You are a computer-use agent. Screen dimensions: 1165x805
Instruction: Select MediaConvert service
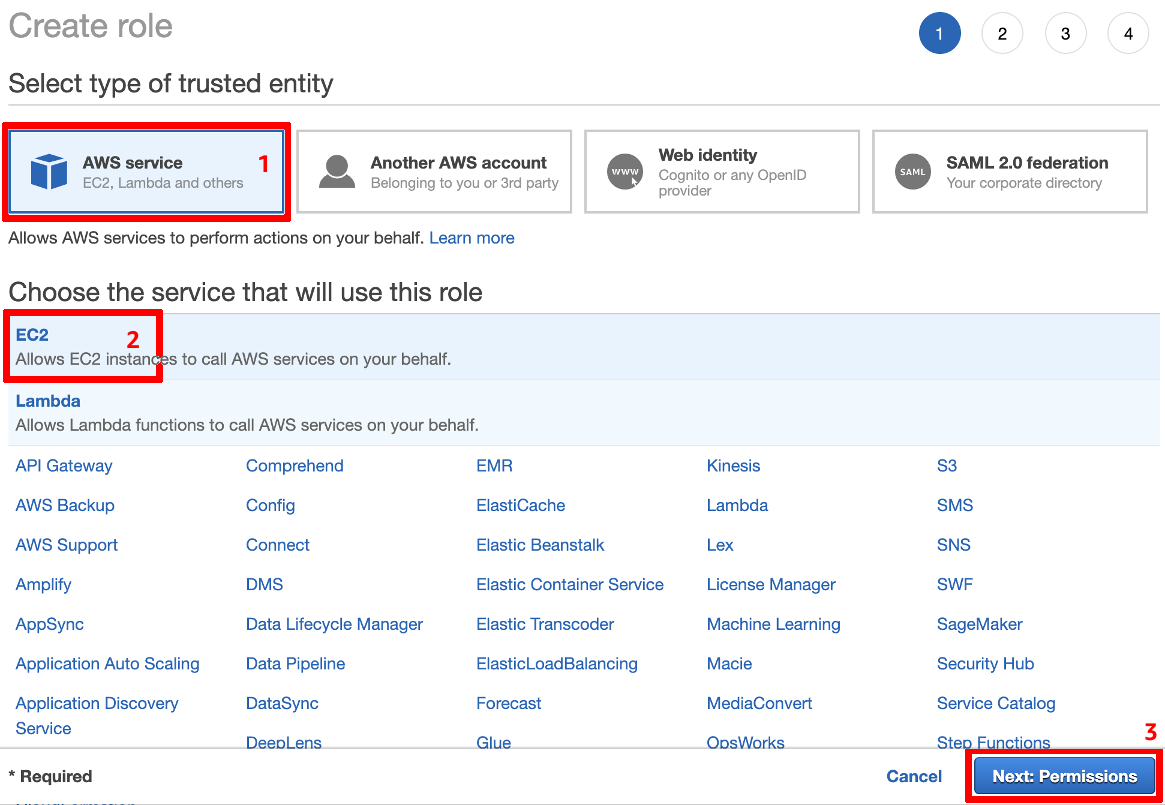[x=759, y=703]
